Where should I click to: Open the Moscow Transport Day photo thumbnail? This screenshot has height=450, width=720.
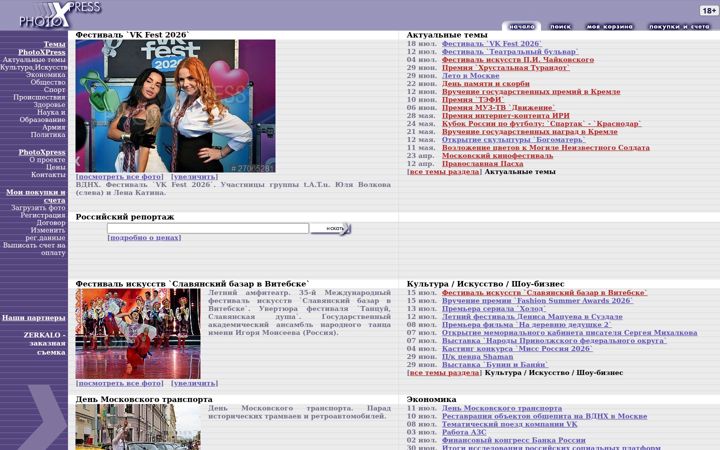pos(138,427)
